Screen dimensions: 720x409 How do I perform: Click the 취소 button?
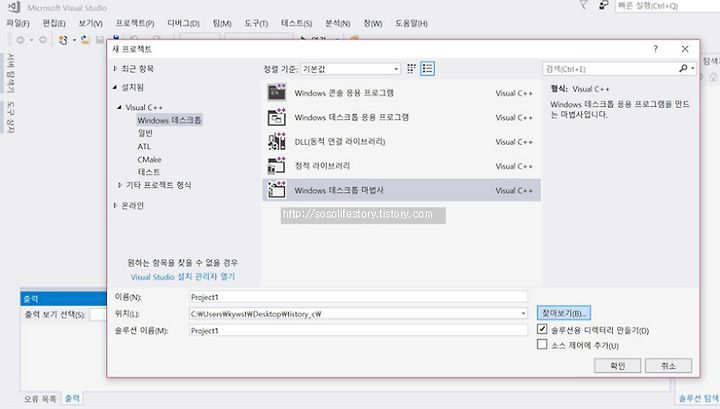668,365
